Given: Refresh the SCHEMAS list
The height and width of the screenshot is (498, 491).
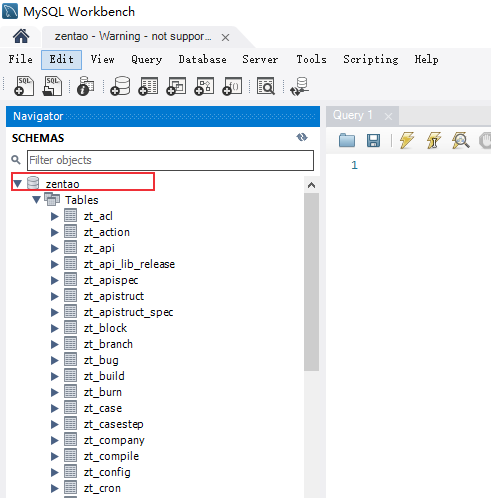Looking at the screenshot, I should click(x=302, y=137).
